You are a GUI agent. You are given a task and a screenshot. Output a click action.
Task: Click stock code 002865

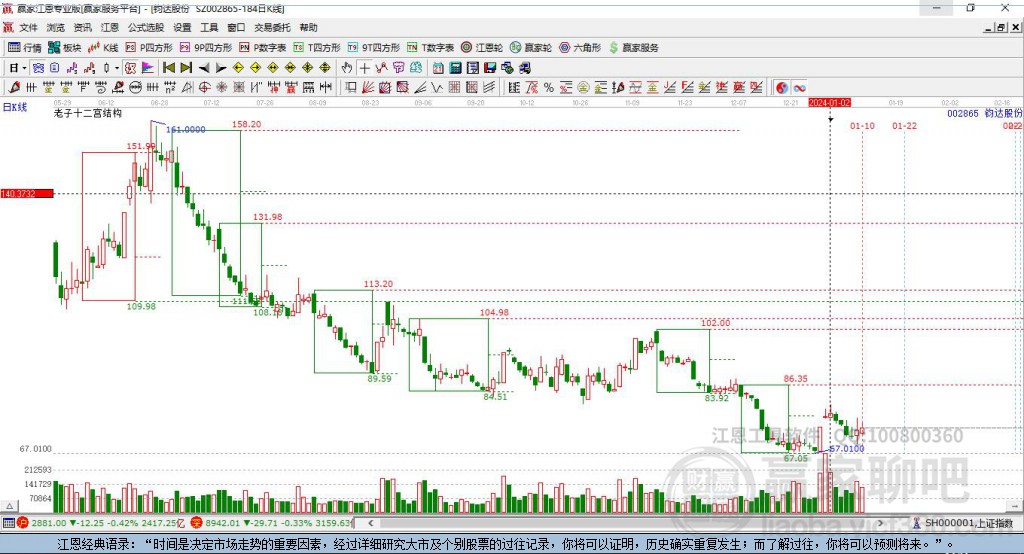[x=963, y=113]
